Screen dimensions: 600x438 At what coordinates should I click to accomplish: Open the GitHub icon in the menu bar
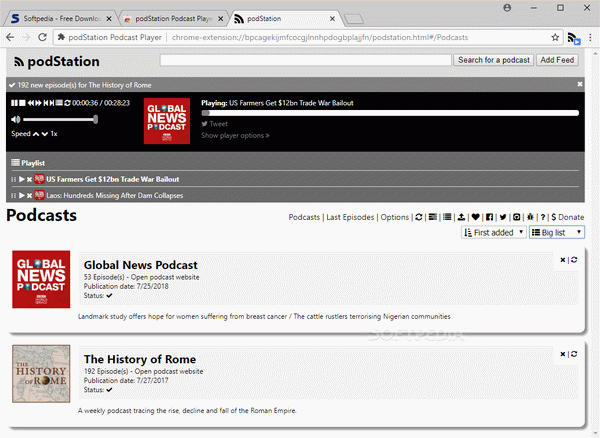point(517,217)
